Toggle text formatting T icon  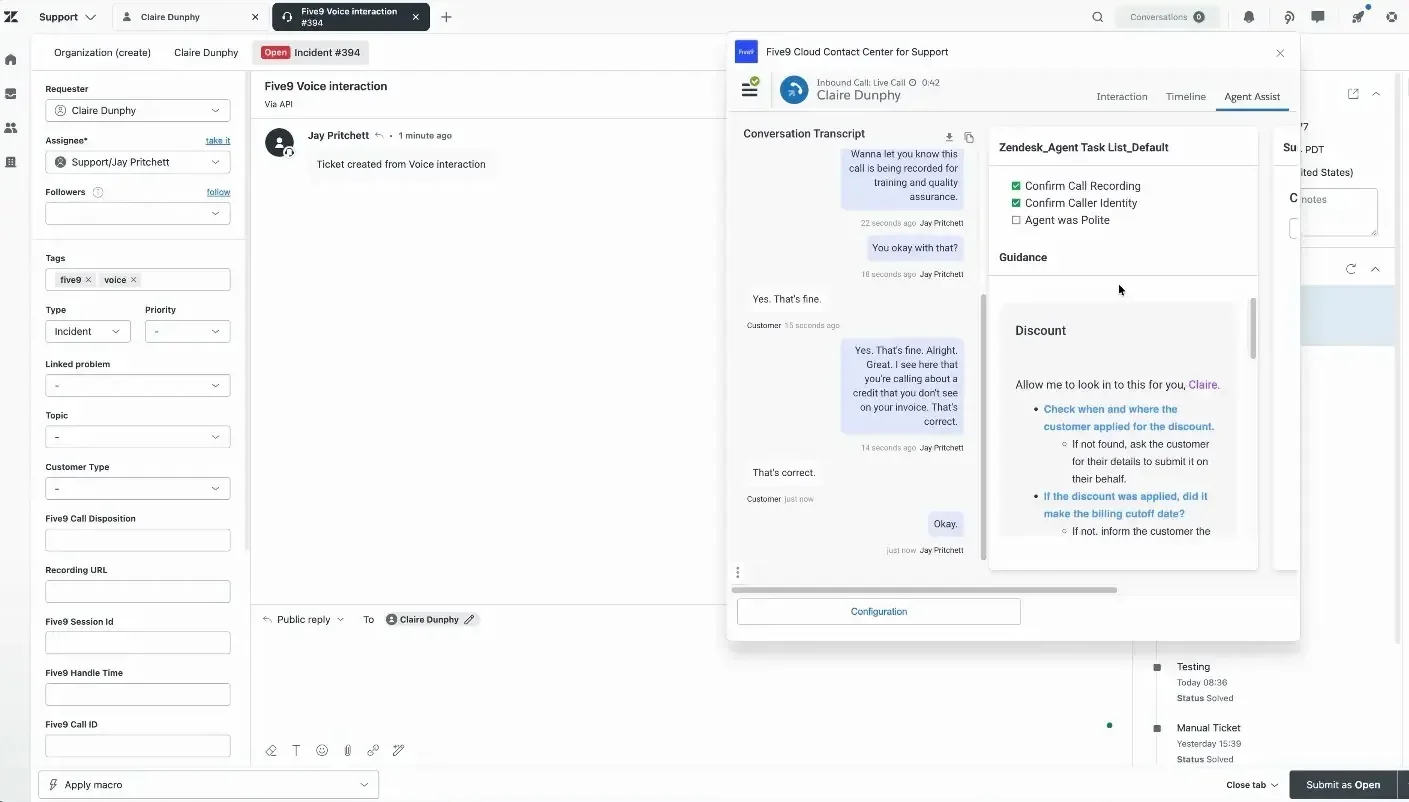point(296,750)
